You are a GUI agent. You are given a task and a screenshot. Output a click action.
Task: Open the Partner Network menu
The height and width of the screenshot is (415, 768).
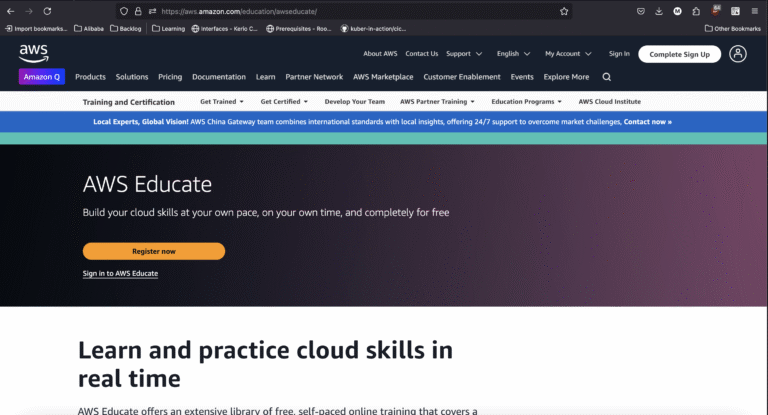tap(314, 77)
